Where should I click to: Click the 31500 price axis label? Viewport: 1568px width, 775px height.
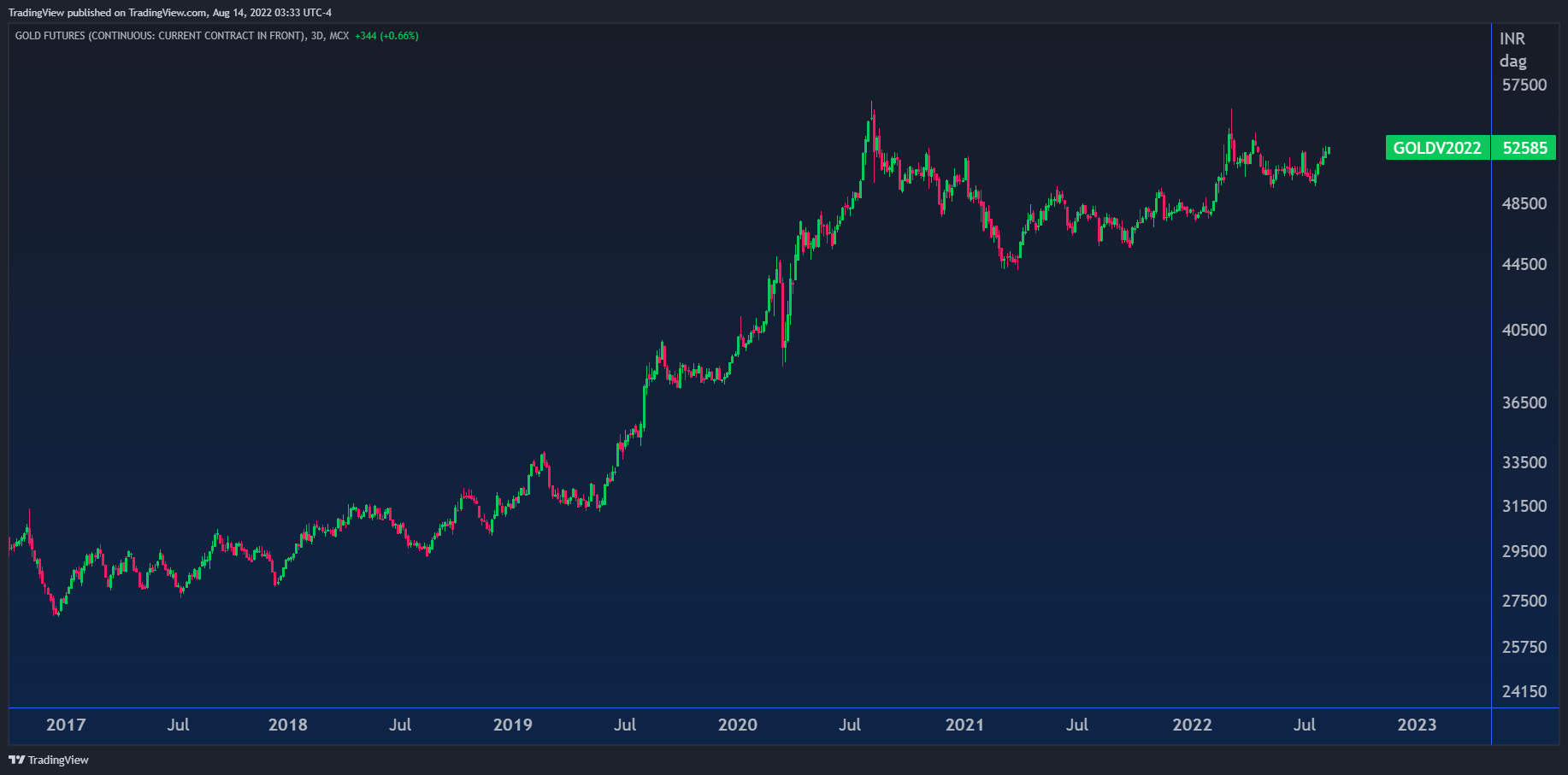[x=1524, y=506]
